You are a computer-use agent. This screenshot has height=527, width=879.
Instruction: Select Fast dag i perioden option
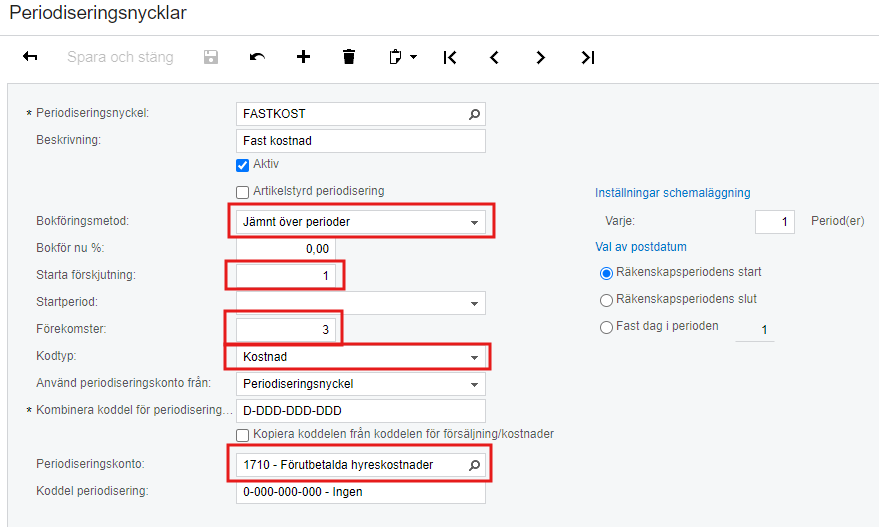606,327
